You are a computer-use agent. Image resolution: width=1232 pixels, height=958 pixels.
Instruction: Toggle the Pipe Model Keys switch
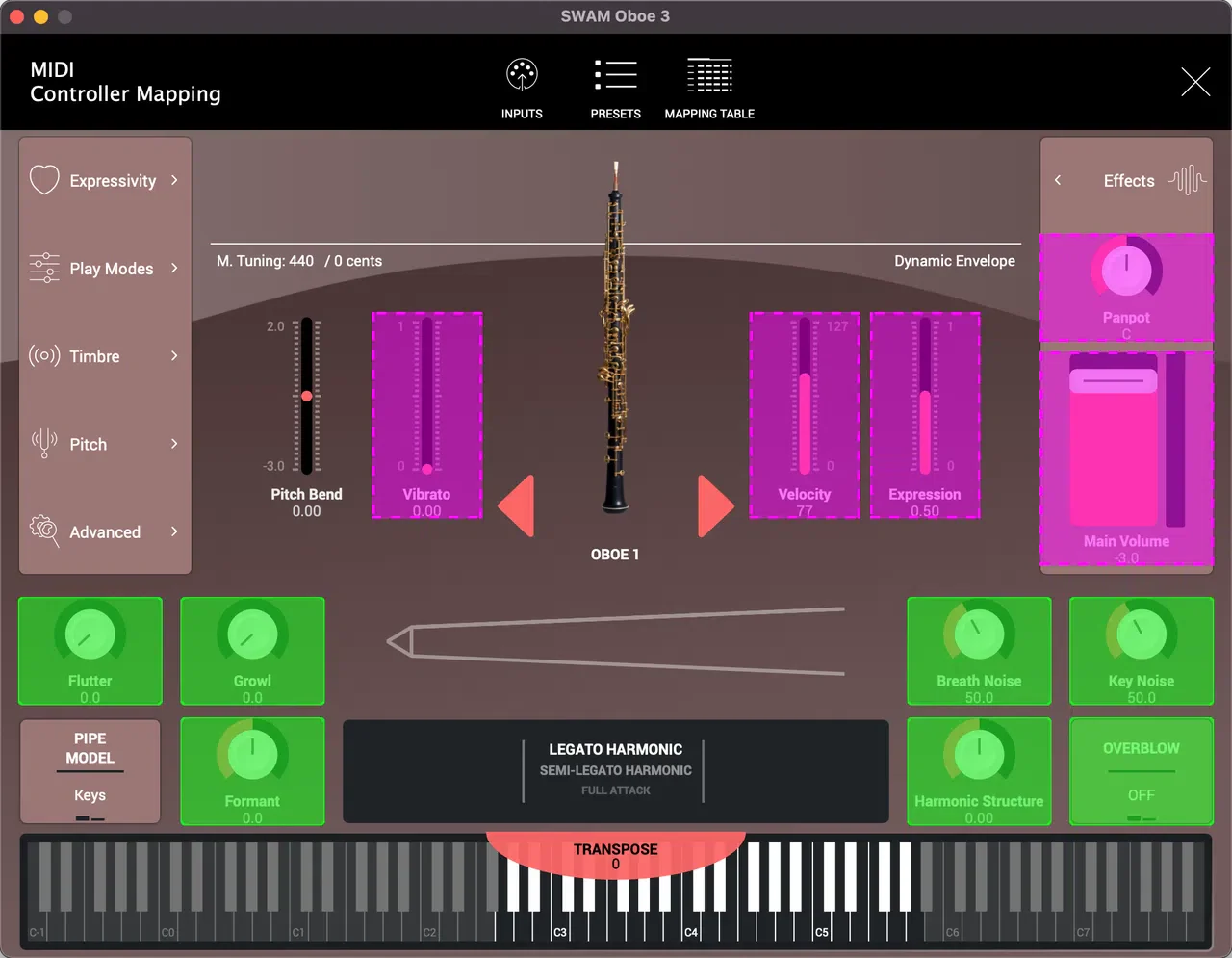point(90,771)
